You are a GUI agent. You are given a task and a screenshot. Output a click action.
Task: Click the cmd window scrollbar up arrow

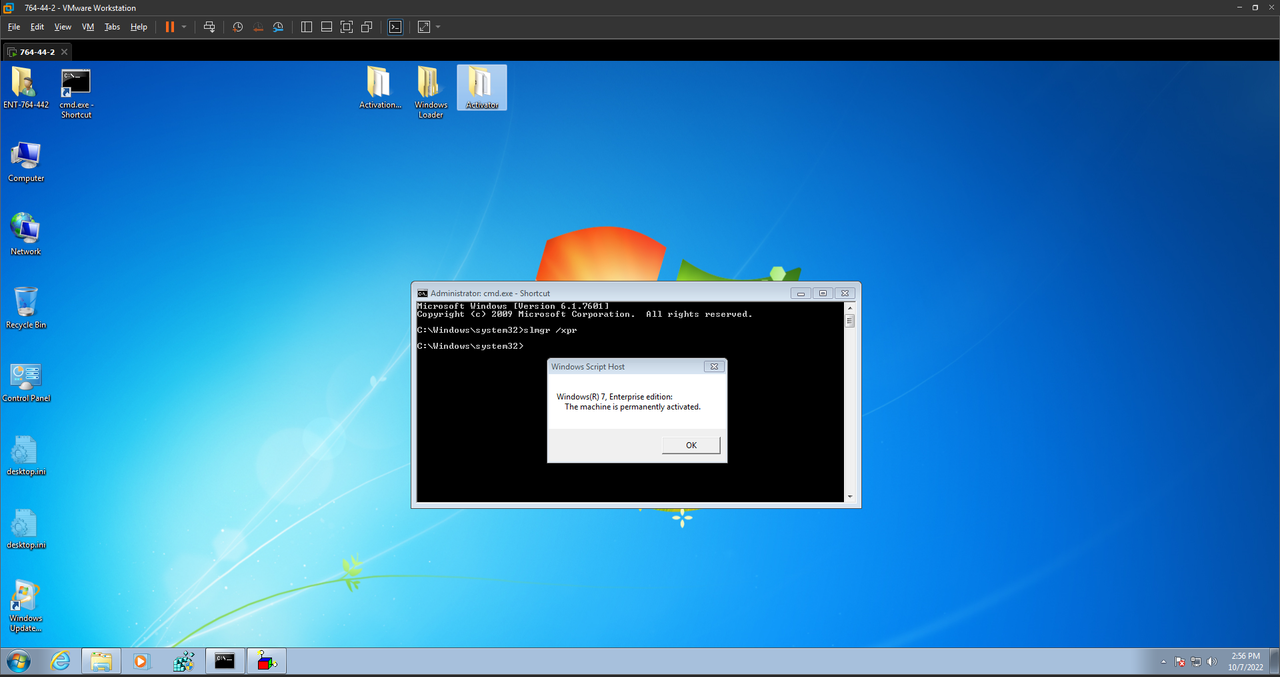[x=850, y=307]
